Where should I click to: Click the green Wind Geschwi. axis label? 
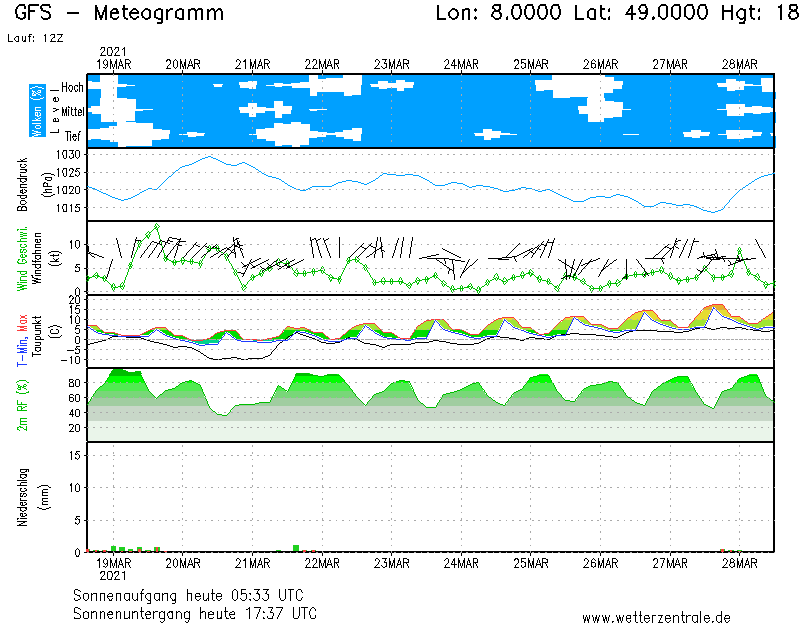tap(21, 258)
